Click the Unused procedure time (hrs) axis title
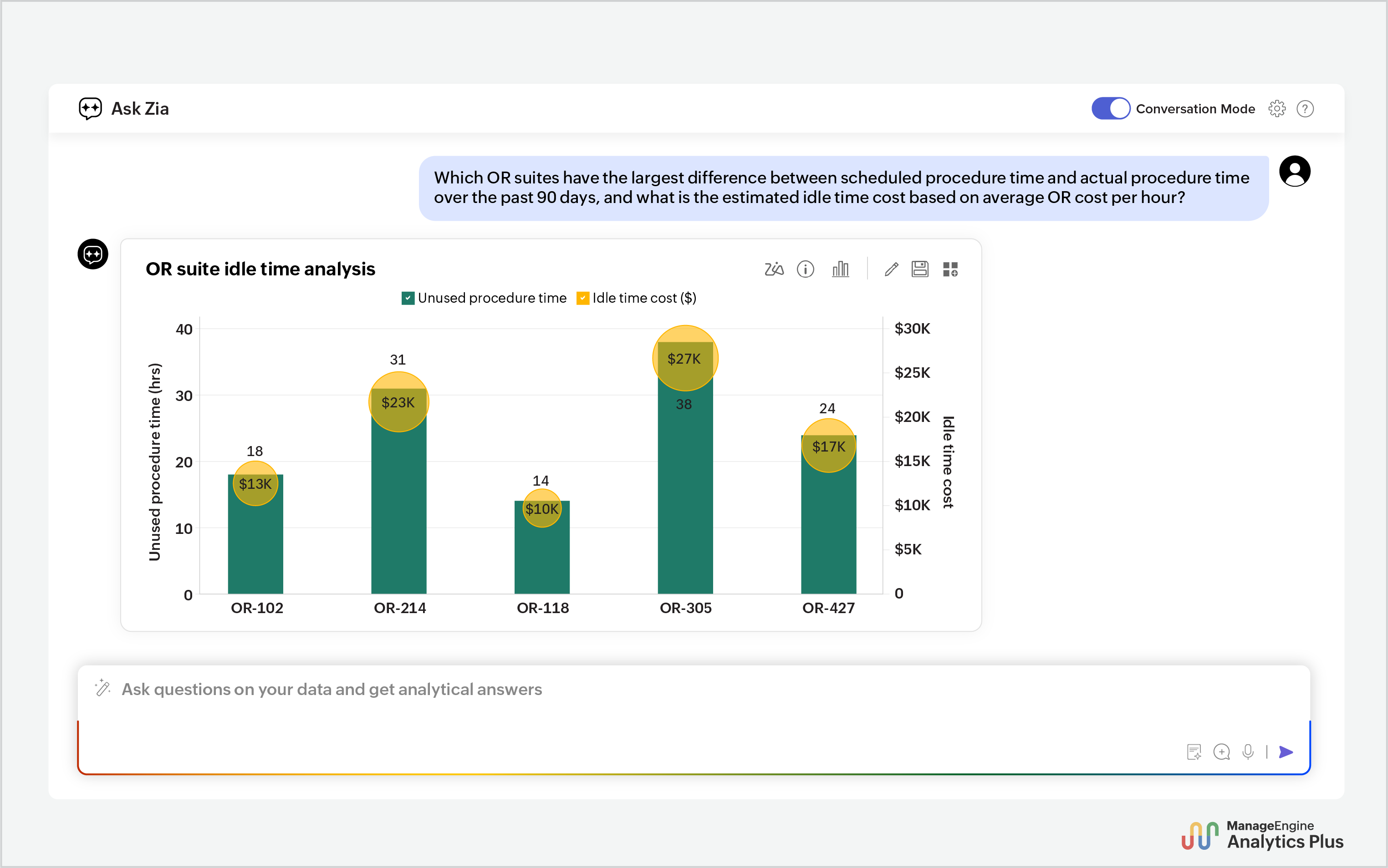Screen dimensions: 1388x868 click(x=154, y=462)
